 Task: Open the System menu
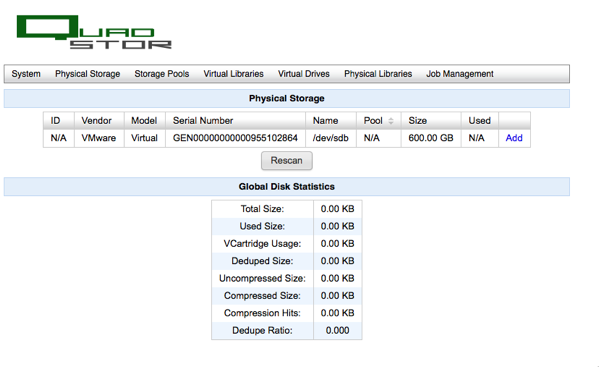coord(26,74)
